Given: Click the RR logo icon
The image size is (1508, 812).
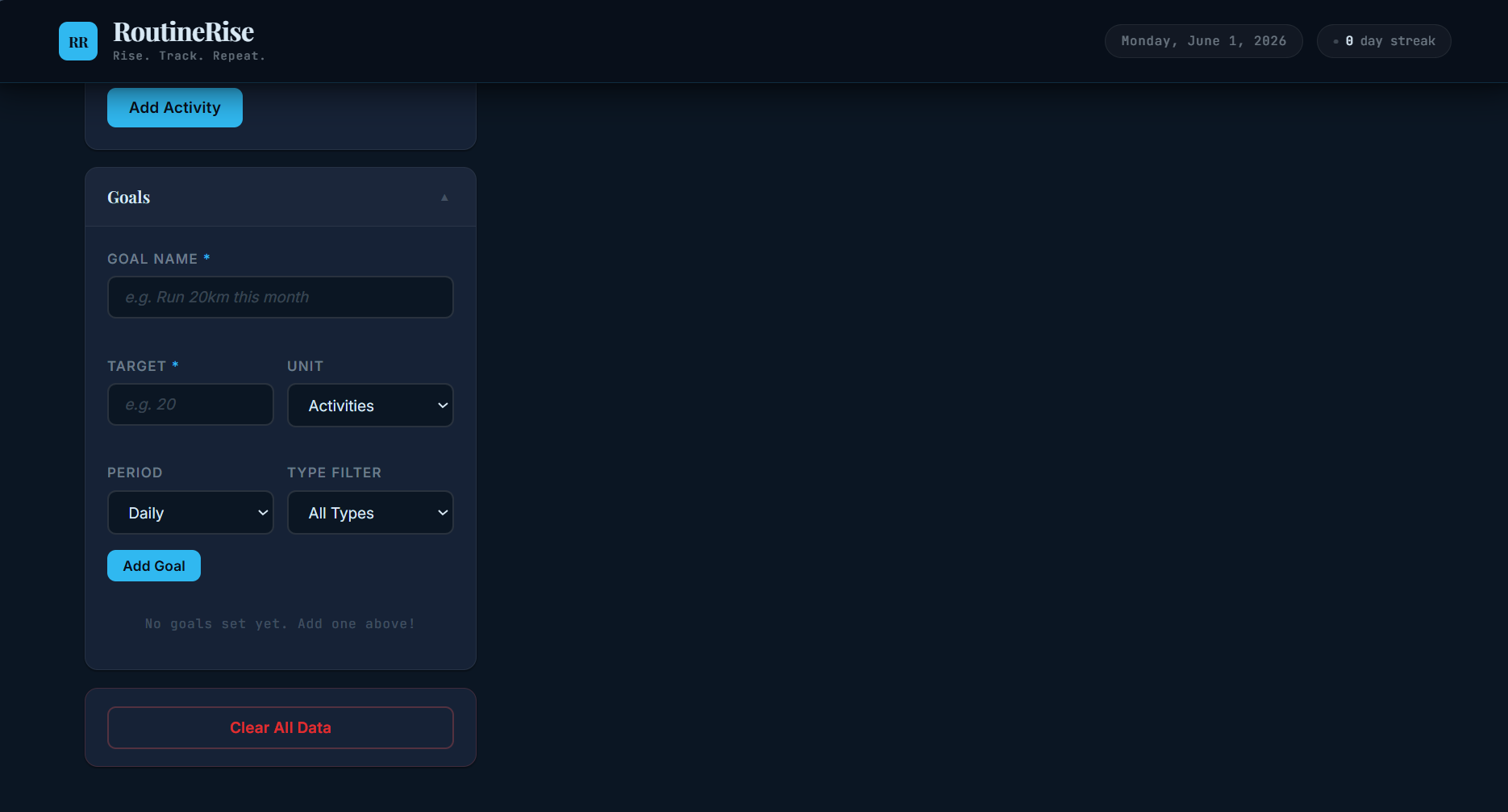Looking at the screenshot, I should tap(78, 41).
